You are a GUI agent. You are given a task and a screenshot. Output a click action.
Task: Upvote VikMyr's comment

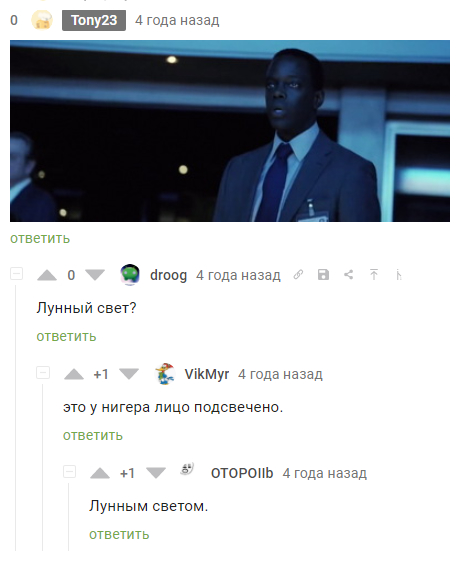point(74,374)
